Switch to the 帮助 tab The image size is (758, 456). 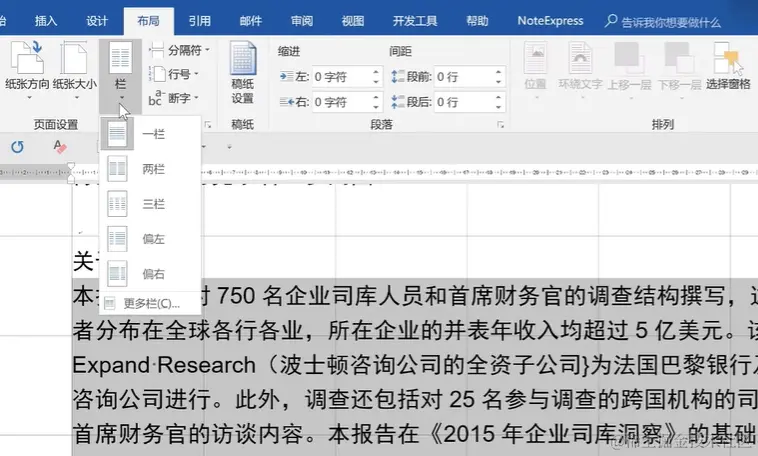477,21
